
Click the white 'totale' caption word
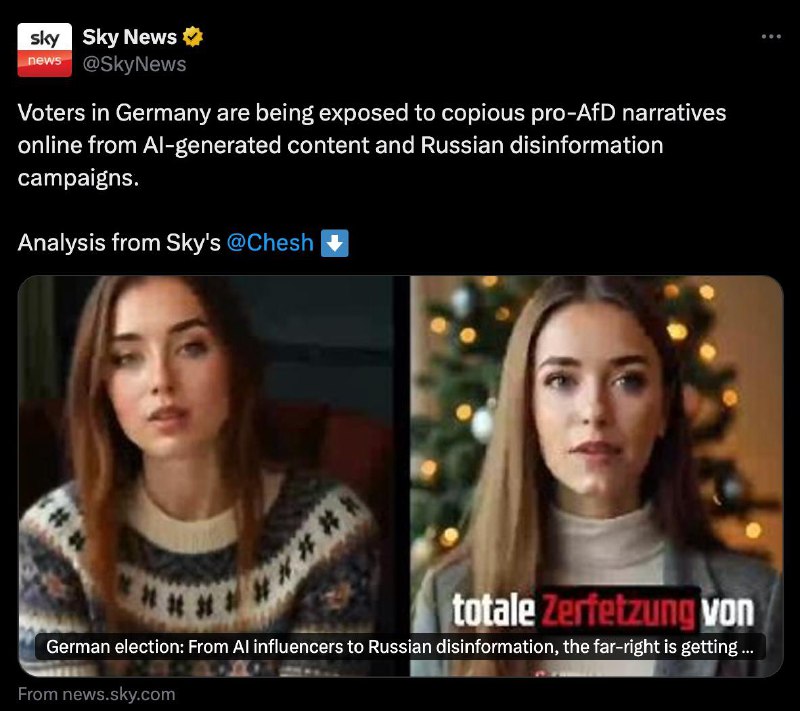[x=493, y=611]
